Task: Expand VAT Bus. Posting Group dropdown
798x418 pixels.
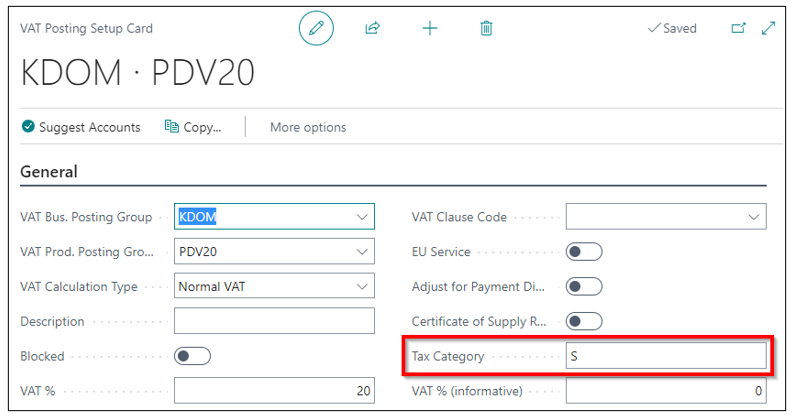Action: 362,217
